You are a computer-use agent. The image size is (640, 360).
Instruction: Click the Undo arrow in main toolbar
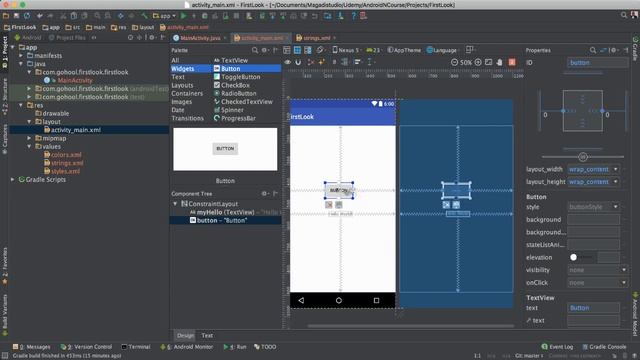tap(40, 16)
